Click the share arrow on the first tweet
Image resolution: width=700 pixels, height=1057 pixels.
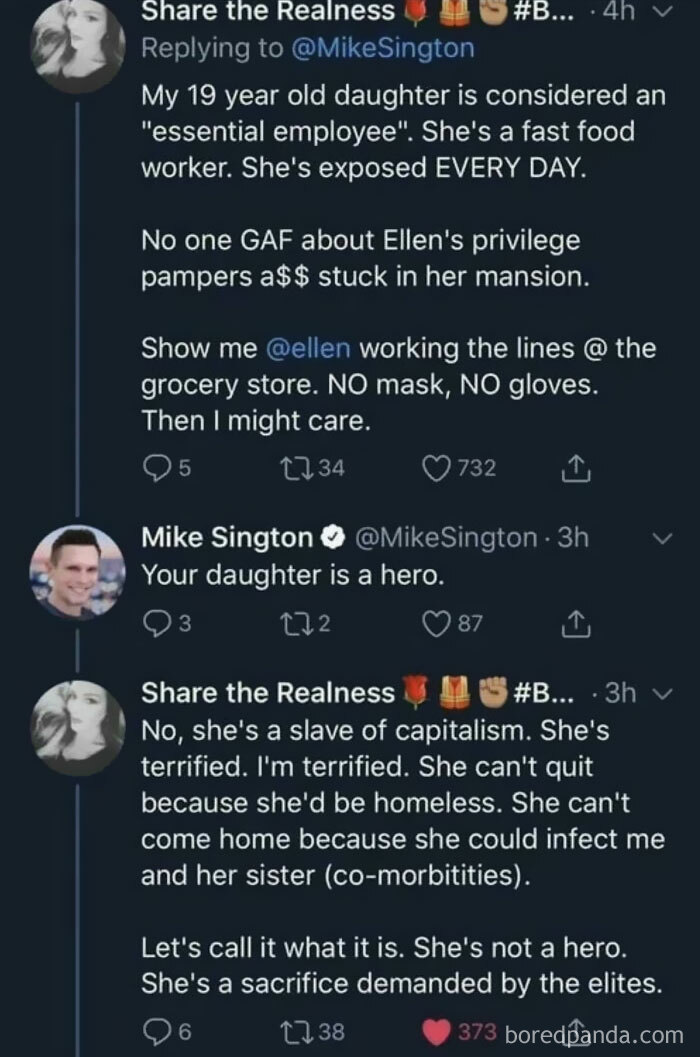575,467
